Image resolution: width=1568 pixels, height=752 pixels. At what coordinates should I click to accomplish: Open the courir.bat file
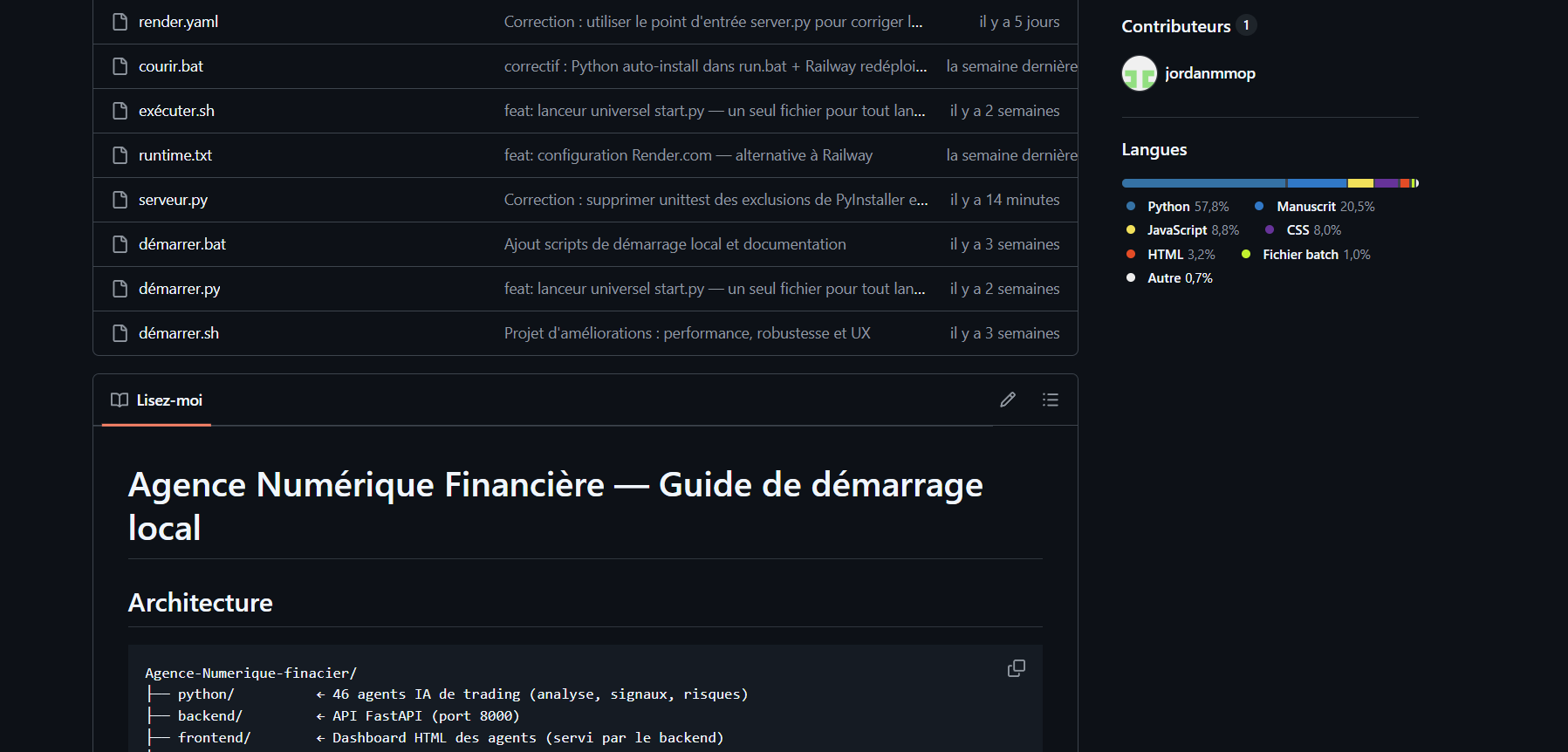[171, 66]
